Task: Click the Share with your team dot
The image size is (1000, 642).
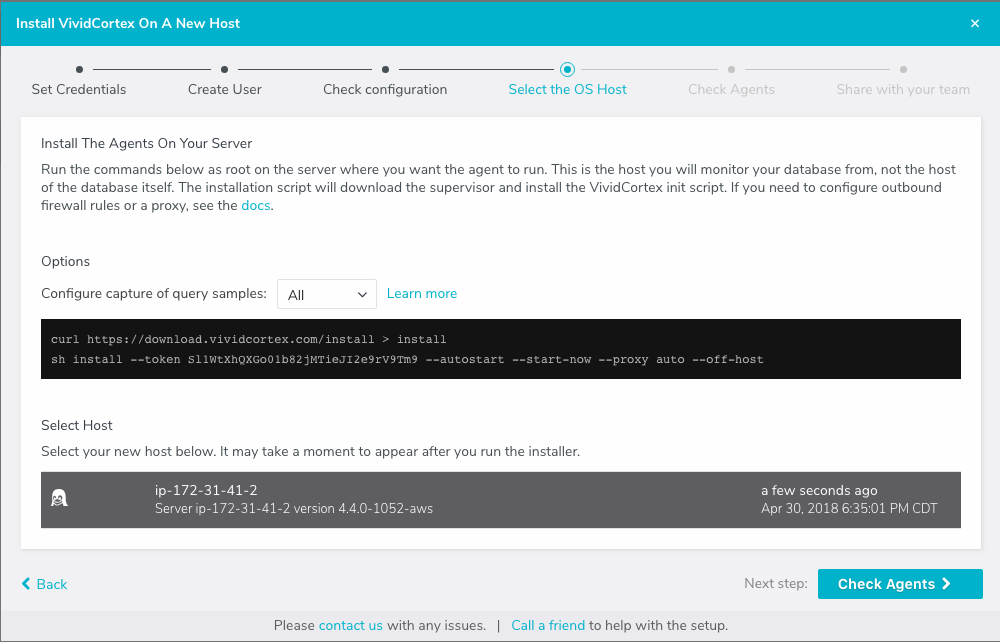Action: [x=903, y=69]
